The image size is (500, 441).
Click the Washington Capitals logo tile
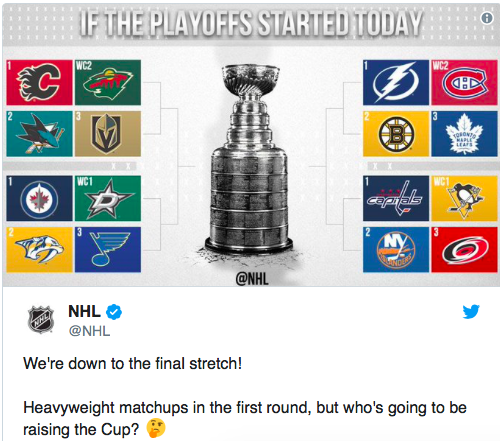396,198
